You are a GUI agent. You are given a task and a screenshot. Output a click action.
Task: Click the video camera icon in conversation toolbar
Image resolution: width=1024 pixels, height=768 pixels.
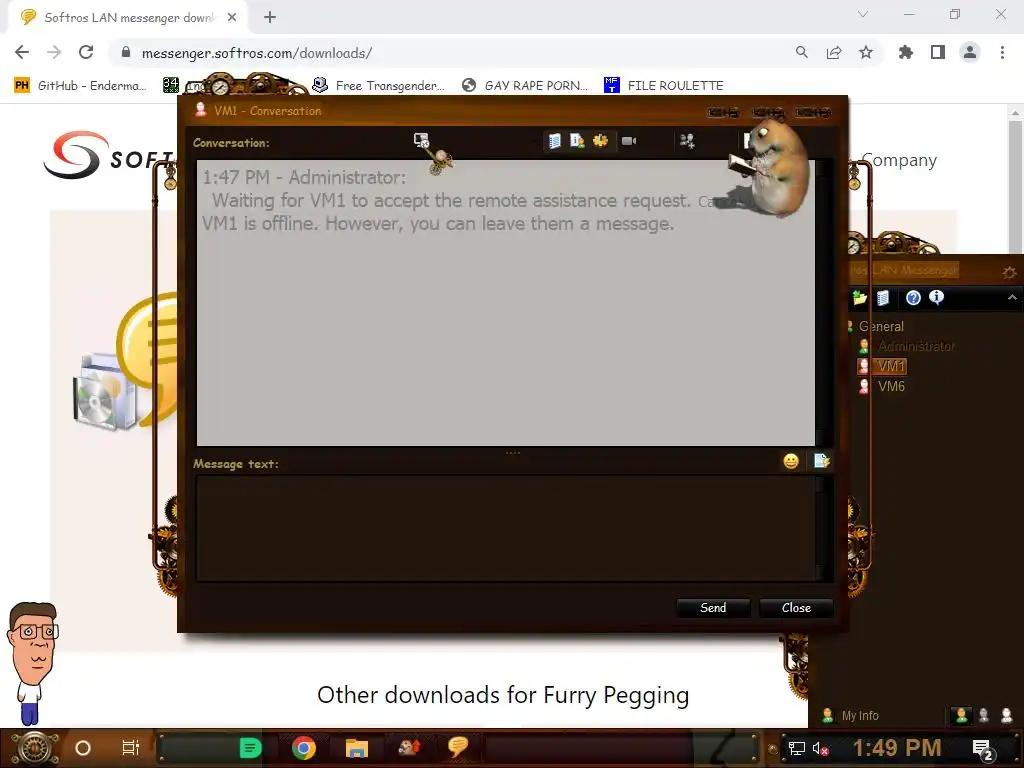pos(629,141)
